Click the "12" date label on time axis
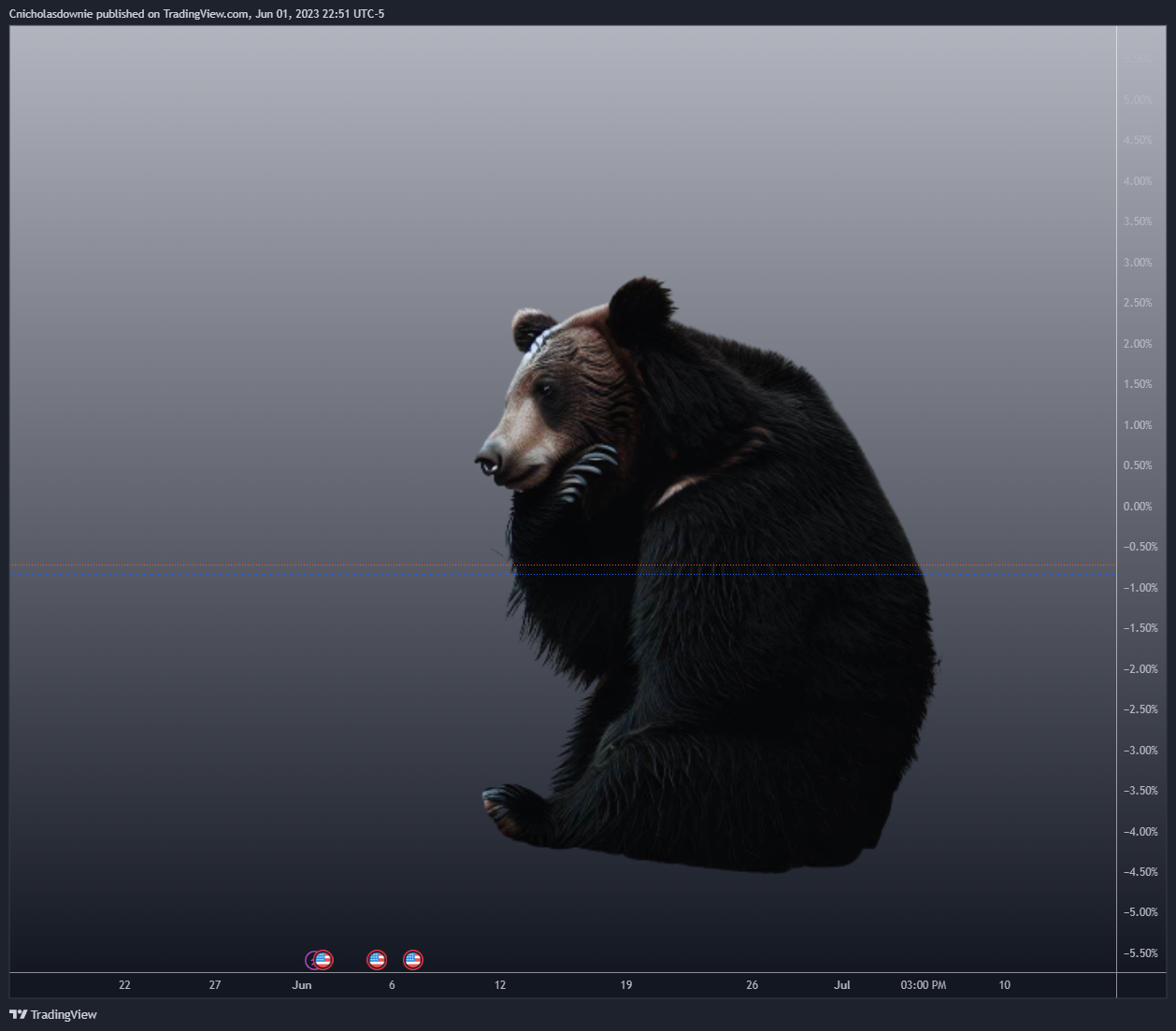 coord(500,985)
